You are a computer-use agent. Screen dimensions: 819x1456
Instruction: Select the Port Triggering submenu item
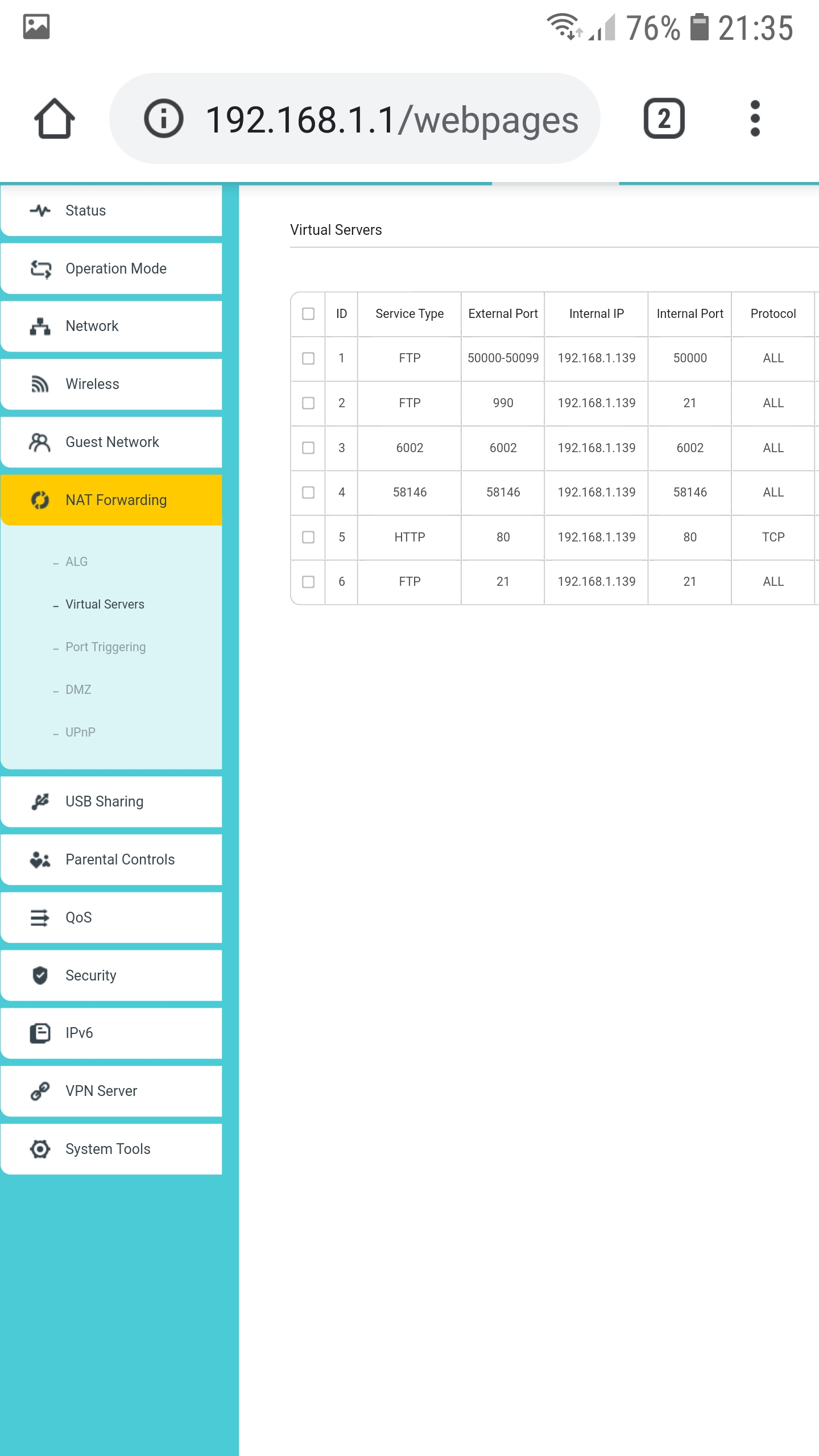pyautogui.click(x=105, y=647)
